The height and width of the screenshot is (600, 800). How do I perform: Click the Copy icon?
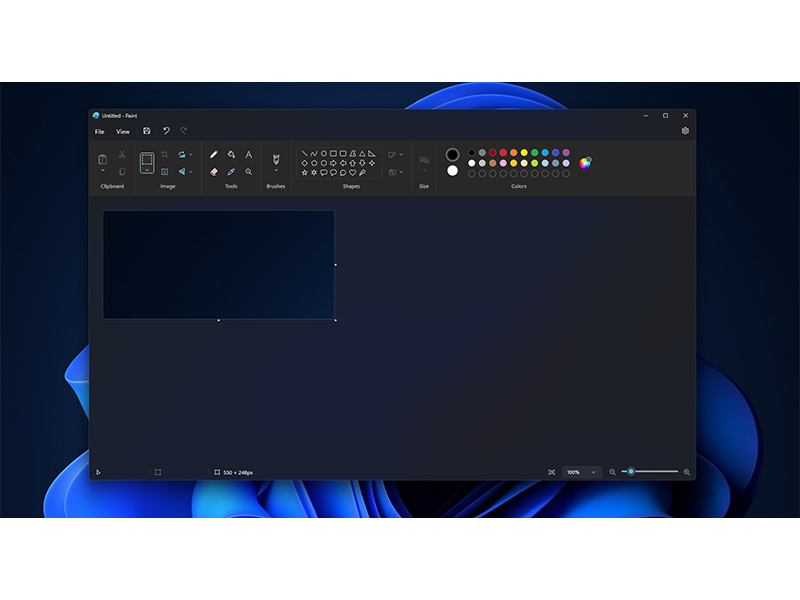(122, 172)
